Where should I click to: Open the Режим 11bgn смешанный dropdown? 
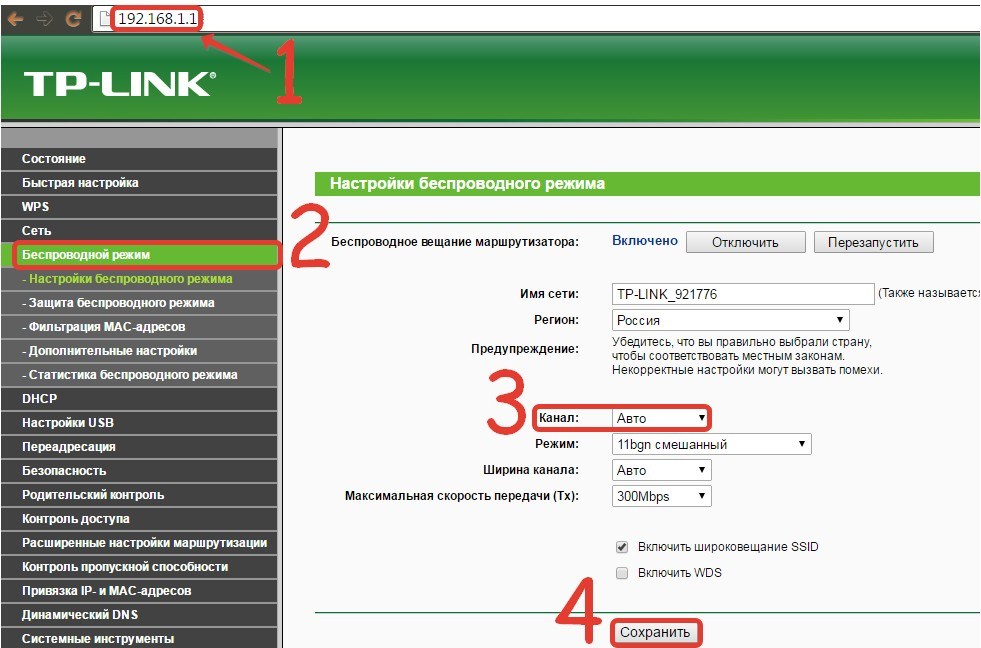coord(711,444)
